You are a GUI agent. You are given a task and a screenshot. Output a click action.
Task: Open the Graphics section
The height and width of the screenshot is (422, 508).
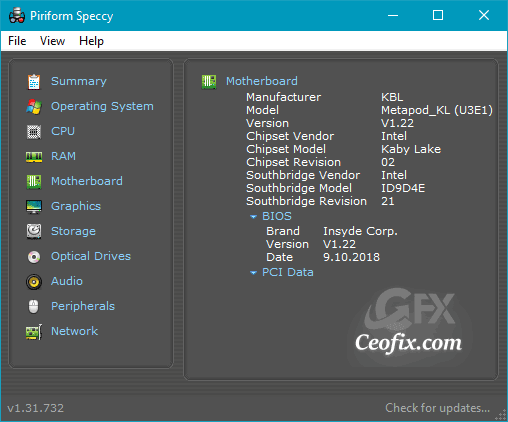tap(76, 206)
